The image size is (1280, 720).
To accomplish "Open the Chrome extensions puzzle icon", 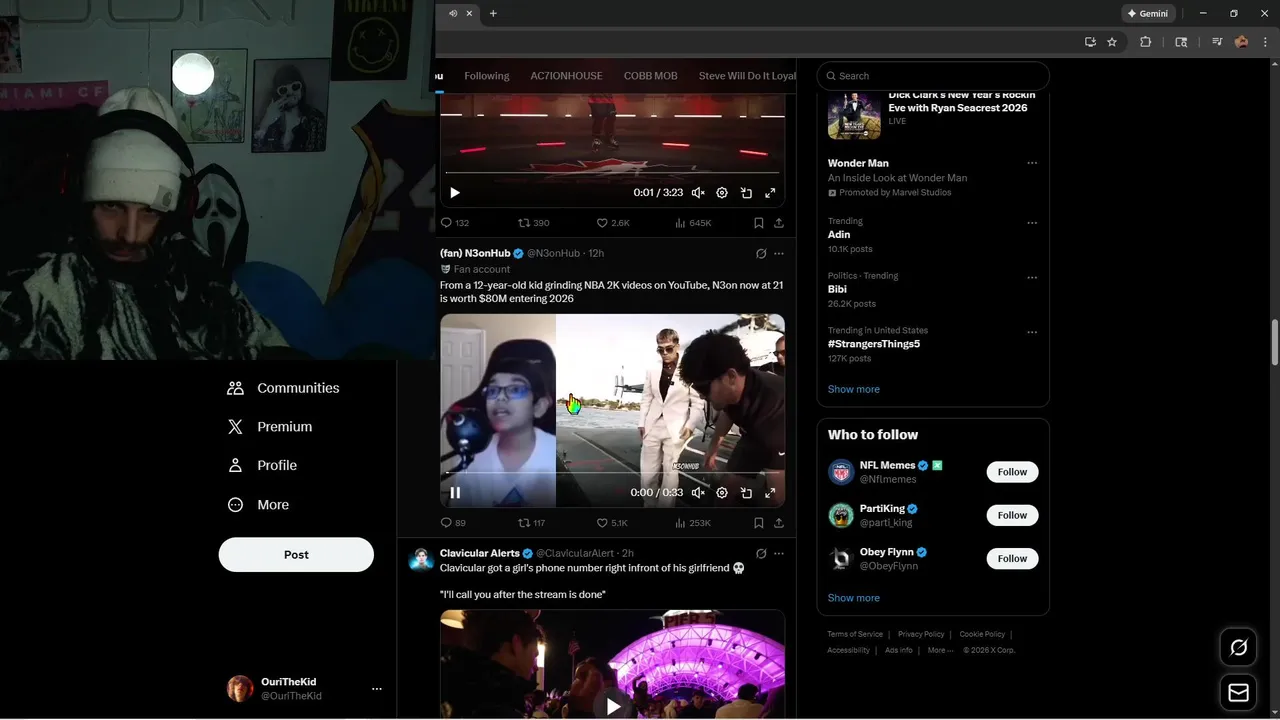I will 1146,42.
